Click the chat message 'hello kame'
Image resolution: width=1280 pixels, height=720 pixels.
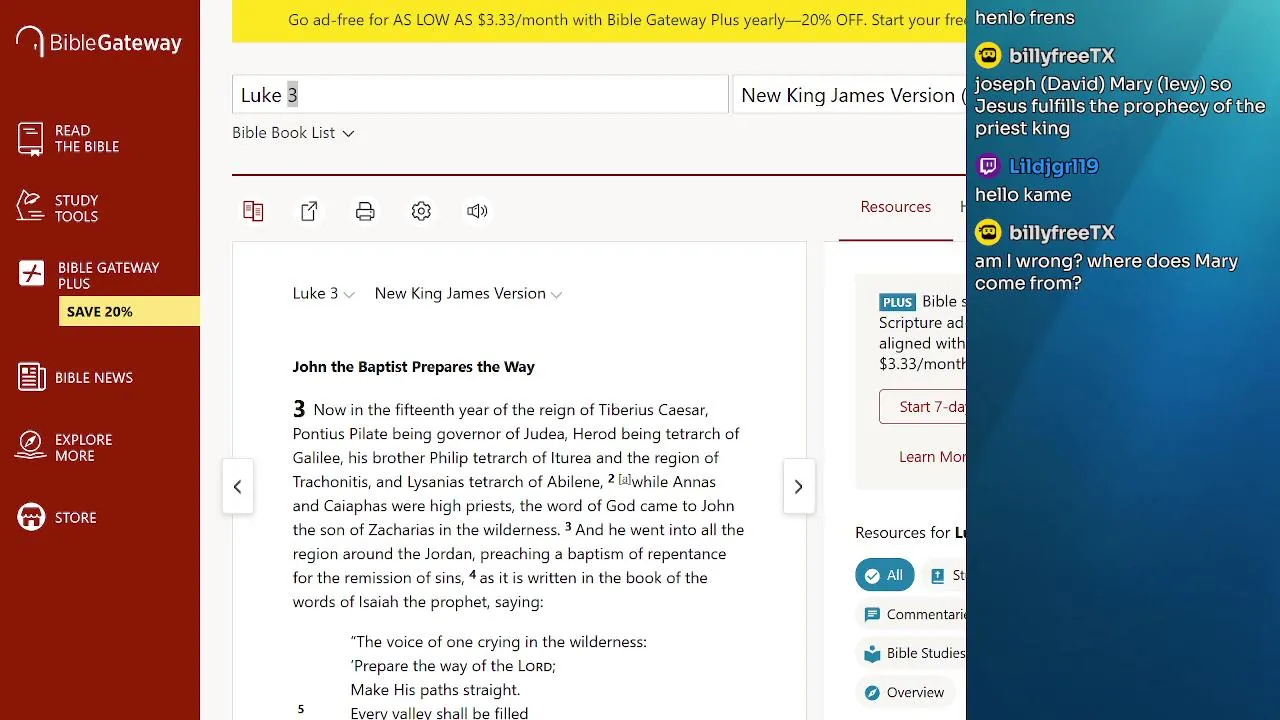(1023, 195)
